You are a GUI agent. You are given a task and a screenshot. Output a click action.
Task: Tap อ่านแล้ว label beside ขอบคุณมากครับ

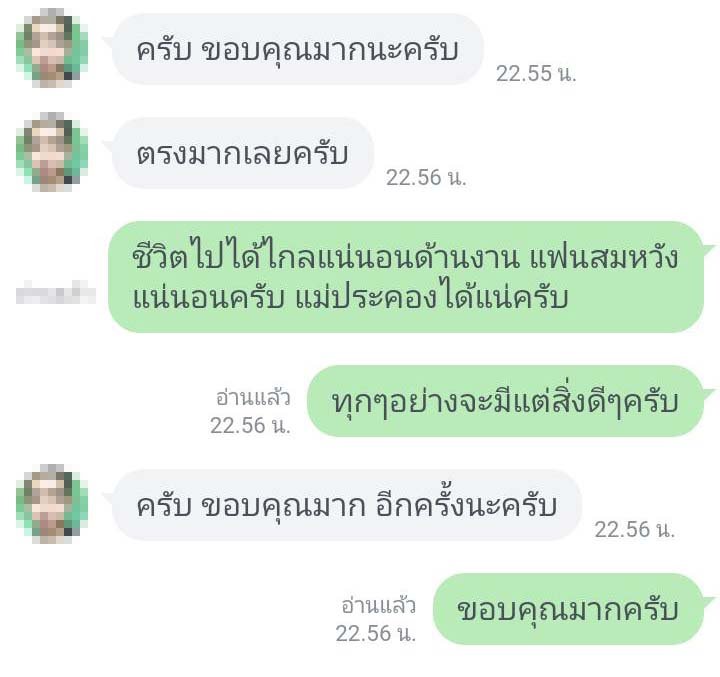coord(378,605)
